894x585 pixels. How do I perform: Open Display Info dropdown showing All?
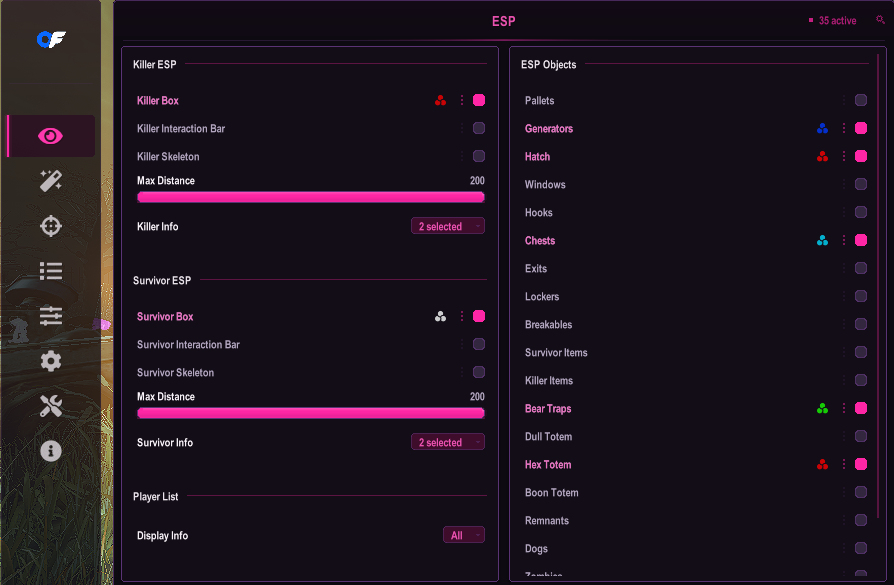tap(464, 535)
